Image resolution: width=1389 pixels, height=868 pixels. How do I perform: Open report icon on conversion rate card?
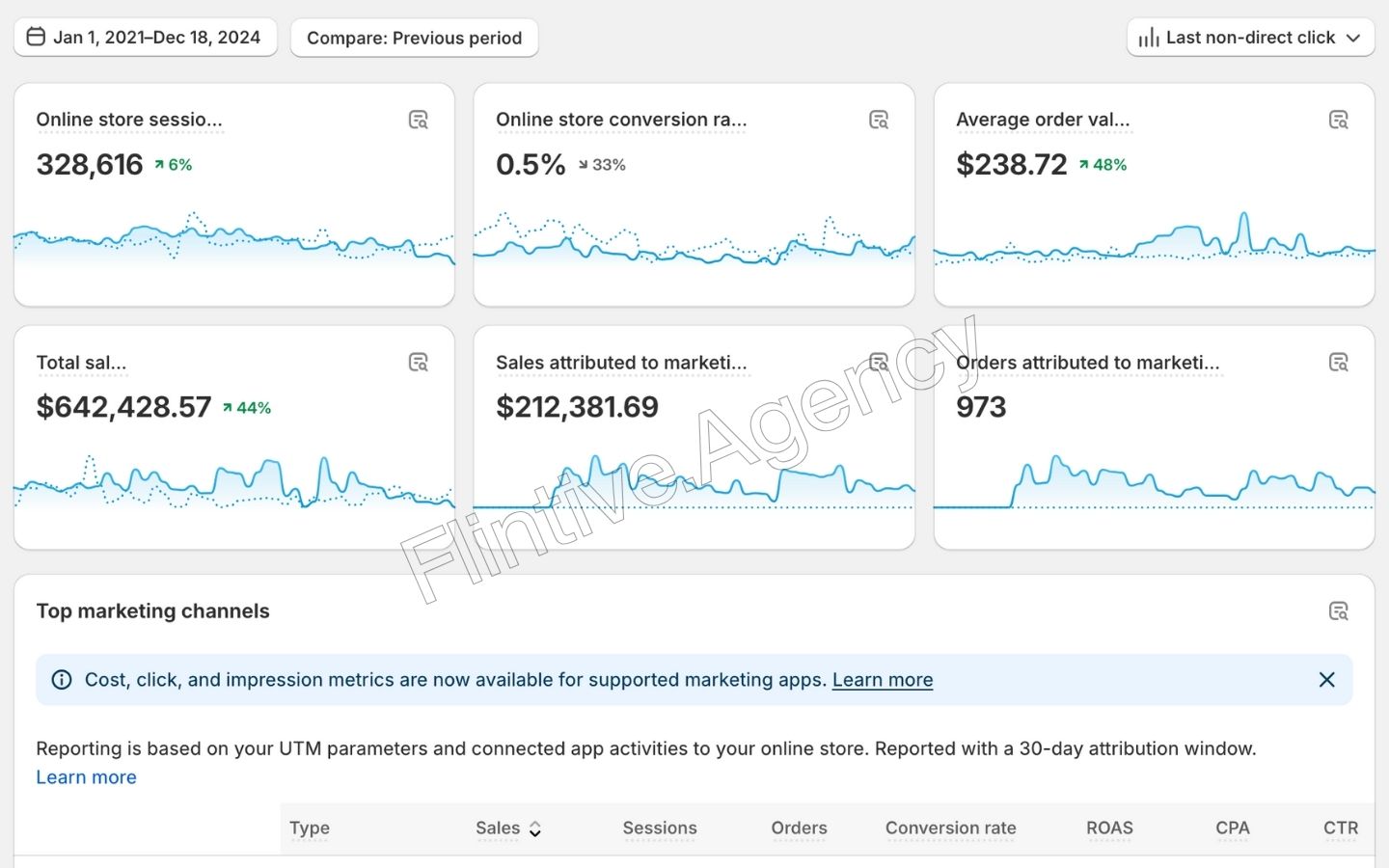[878, 120]
